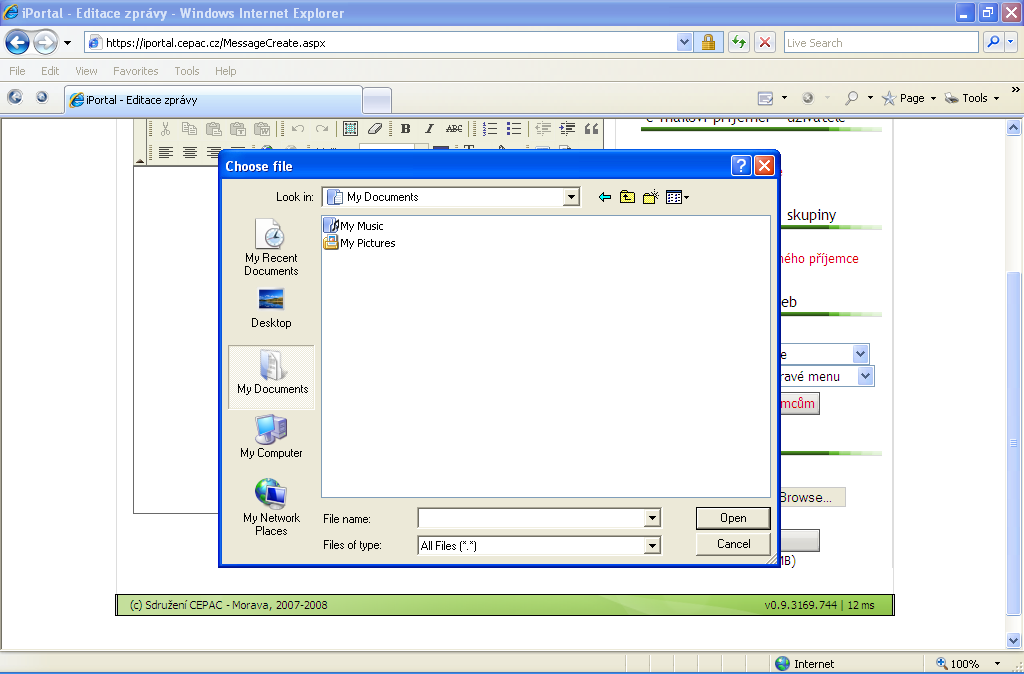Select the My Pictures folder
Image resolution: width=1024 pixels, height=674 pixels.
(360, 243)
